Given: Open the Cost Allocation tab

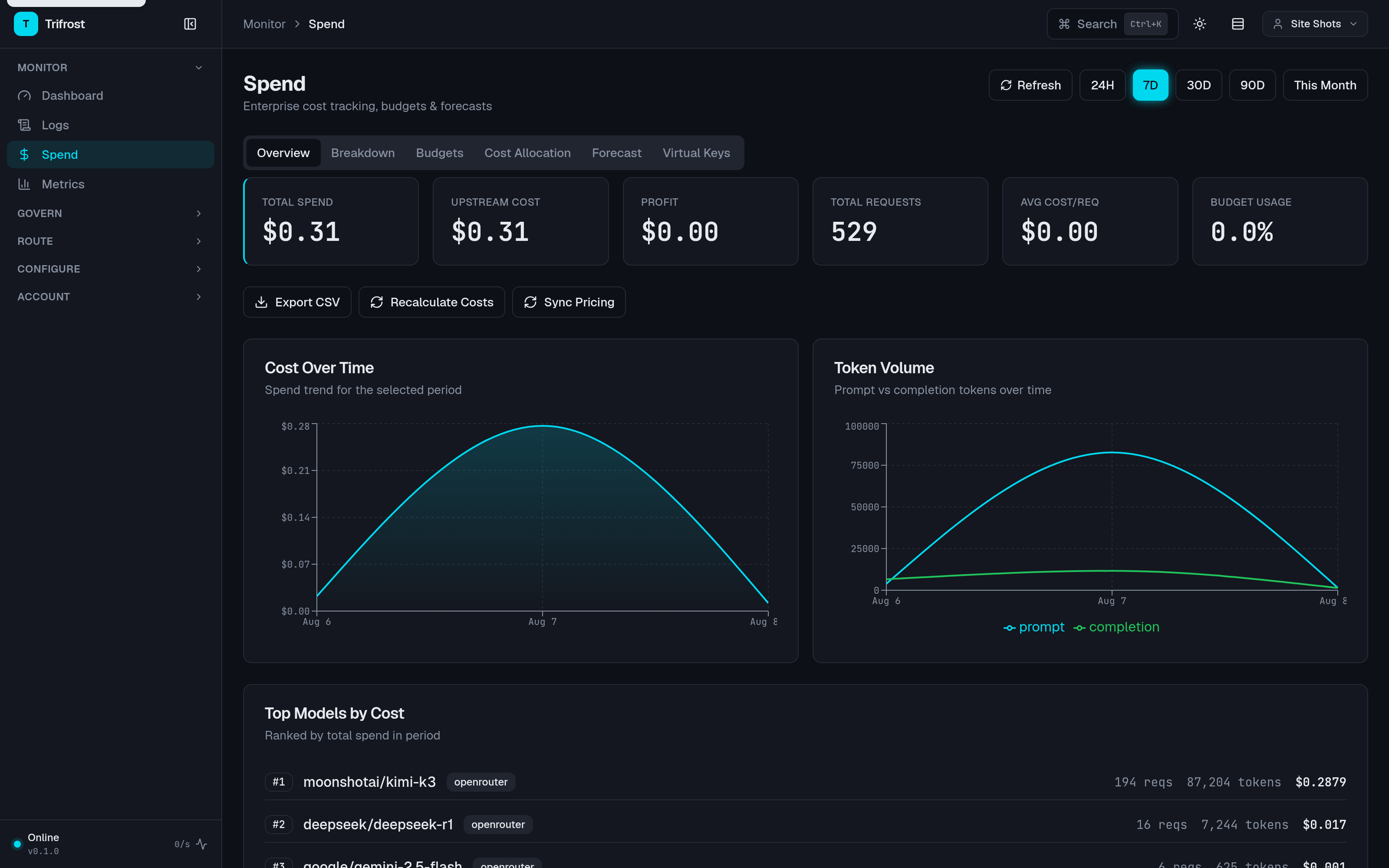Looking at the screenshot, I should click(x=527, y=153).
